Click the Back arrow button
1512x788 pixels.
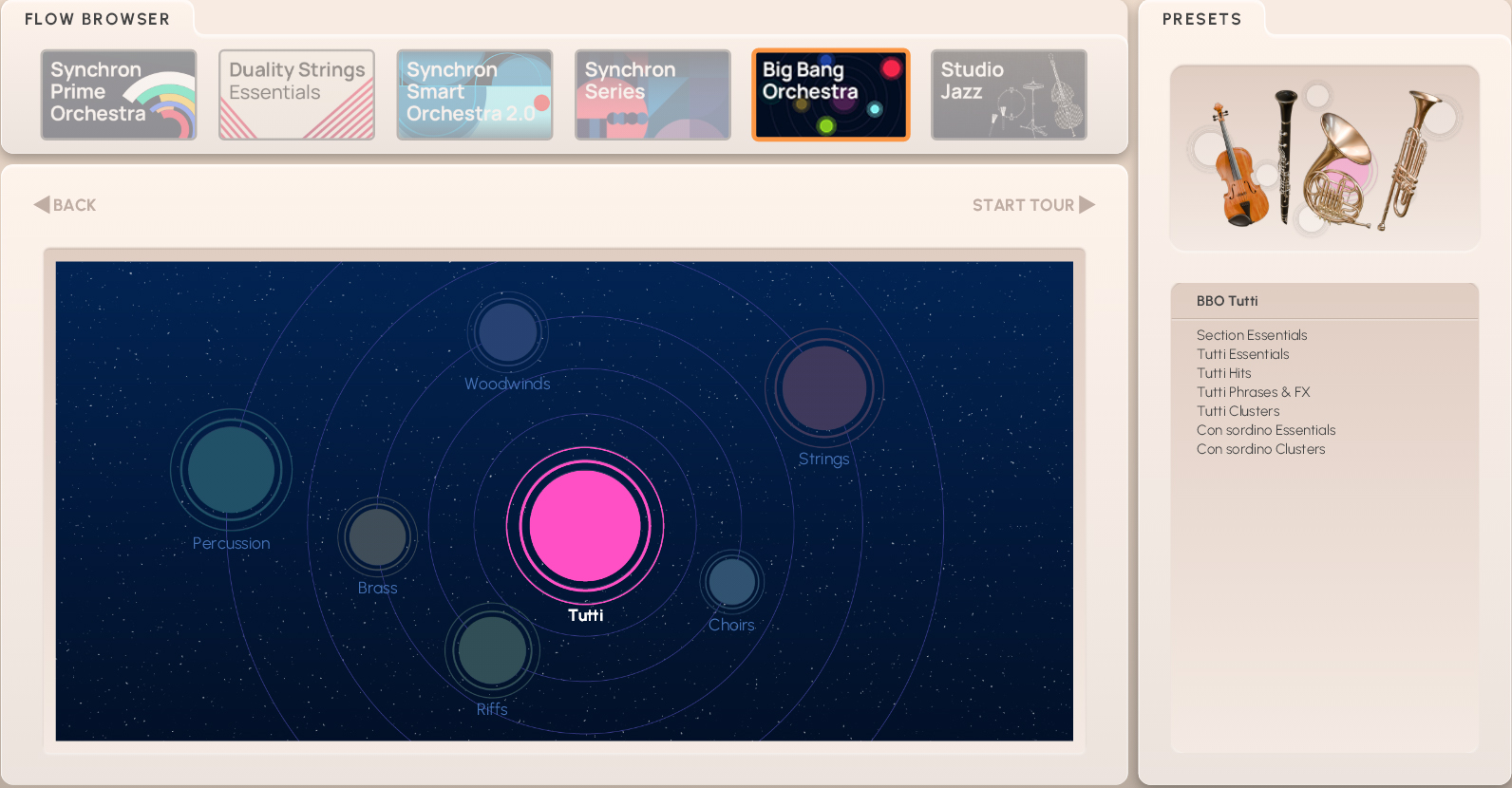(65, 205)
